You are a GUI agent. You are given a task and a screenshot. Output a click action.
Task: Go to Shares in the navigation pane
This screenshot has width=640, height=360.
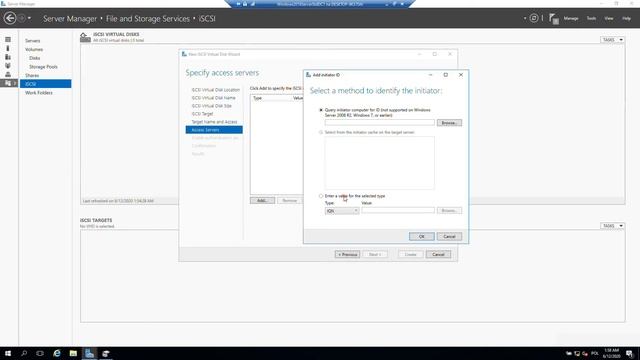pos(32,76)
